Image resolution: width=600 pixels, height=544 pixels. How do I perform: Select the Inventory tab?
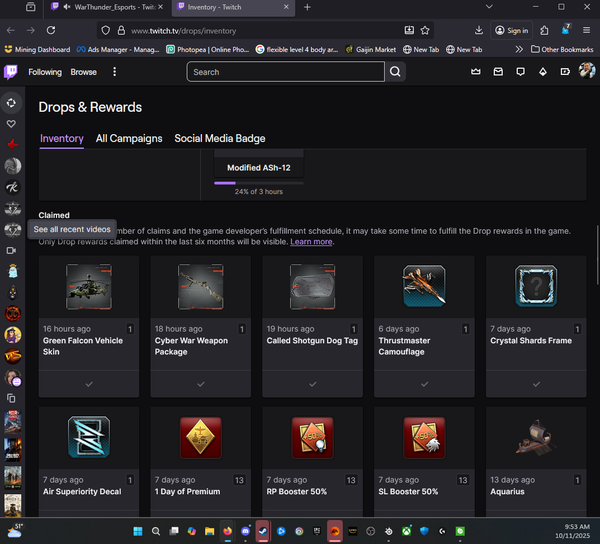point(61,139)
